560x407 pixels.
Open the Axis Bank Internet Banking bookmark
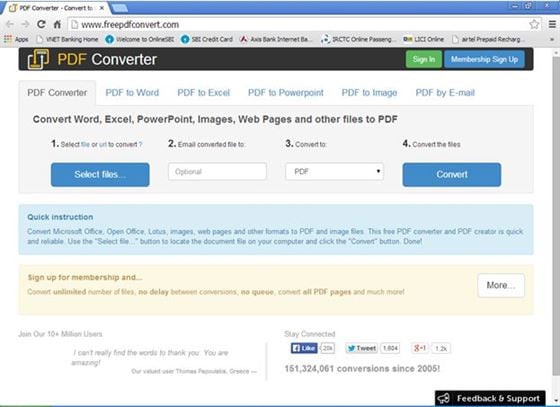[x=276, y=39]
